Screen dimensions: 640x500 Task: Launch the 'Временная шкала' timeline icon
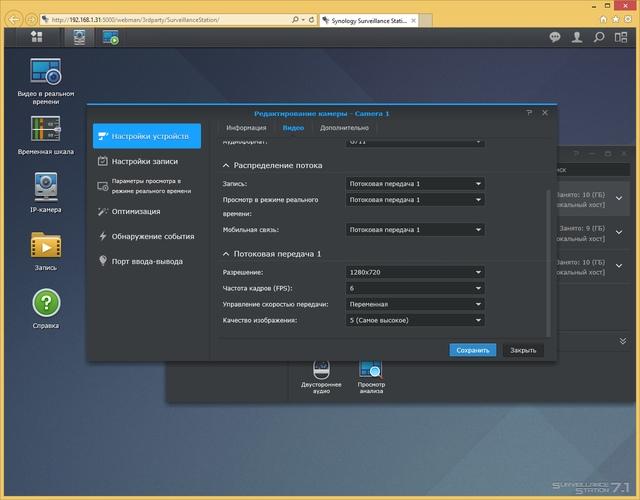click(x=46, y=136)
